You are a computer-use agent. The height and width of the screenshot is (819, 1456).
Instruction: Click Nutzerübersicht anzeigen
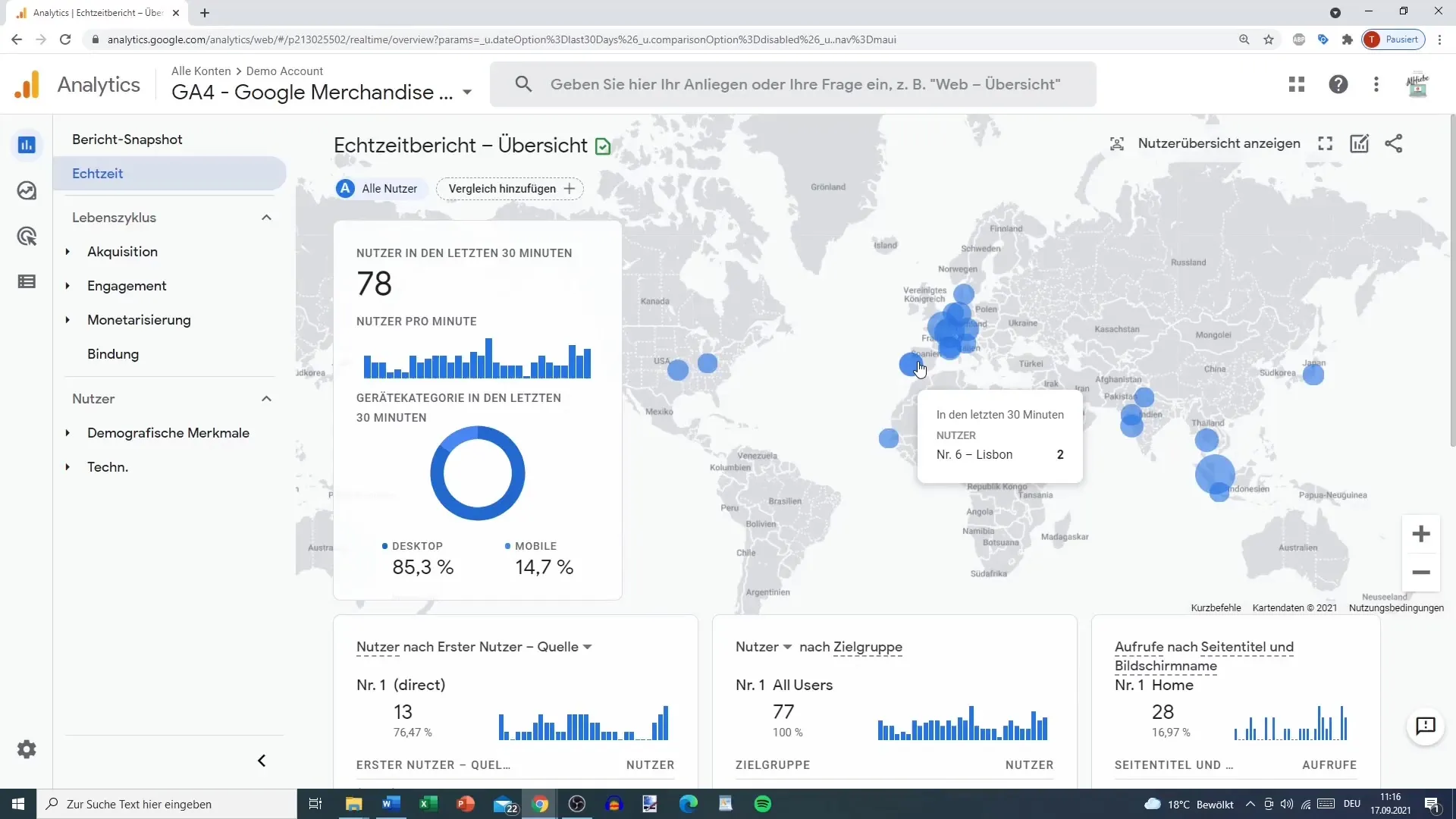pyautogui.click(x=1205, y=143)
